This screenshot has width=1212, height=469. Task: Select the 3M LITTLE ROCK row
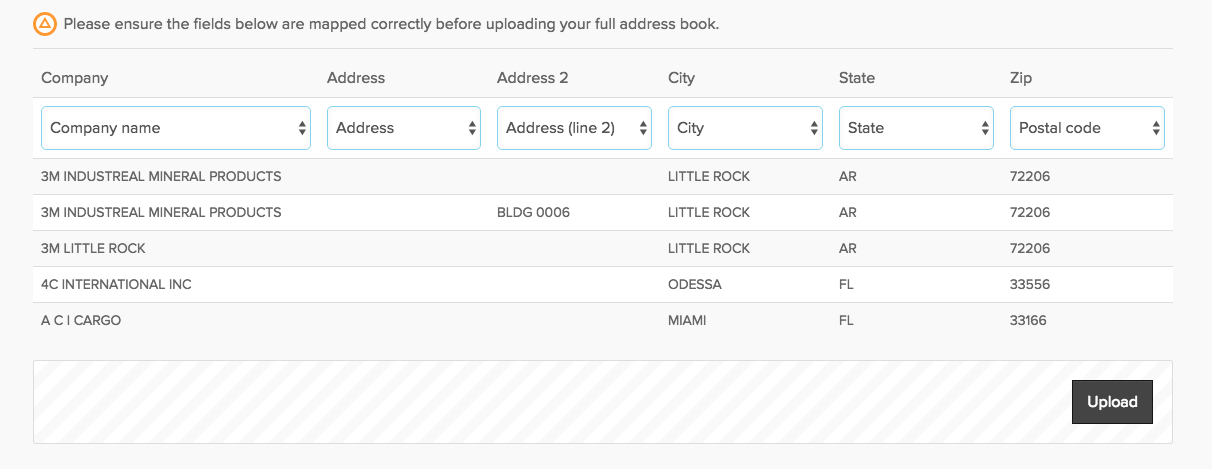[x=603, y=249]
